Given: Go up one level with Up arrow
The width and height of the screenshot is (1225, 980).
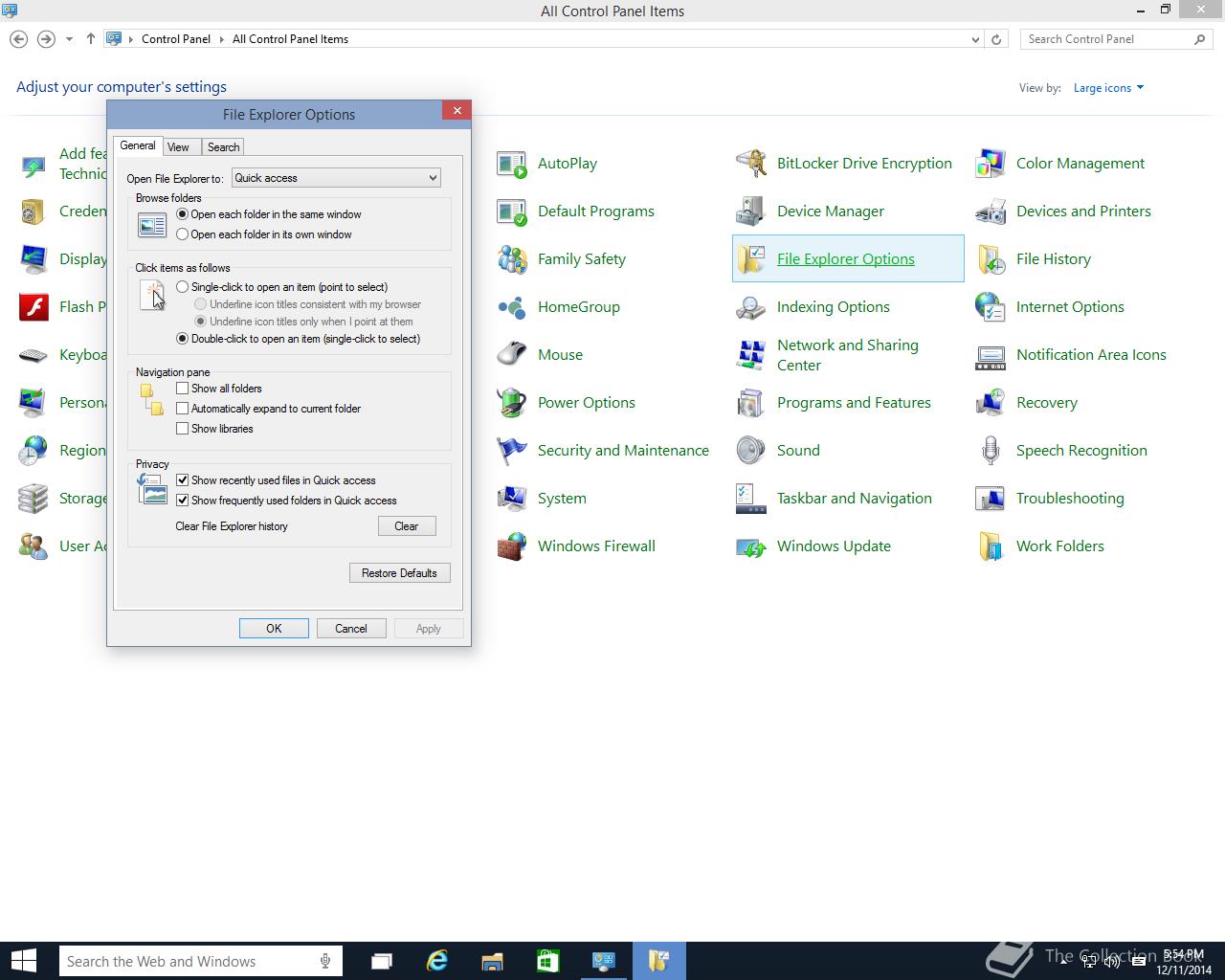Looking at the screenshot, I should coord(91,39).
